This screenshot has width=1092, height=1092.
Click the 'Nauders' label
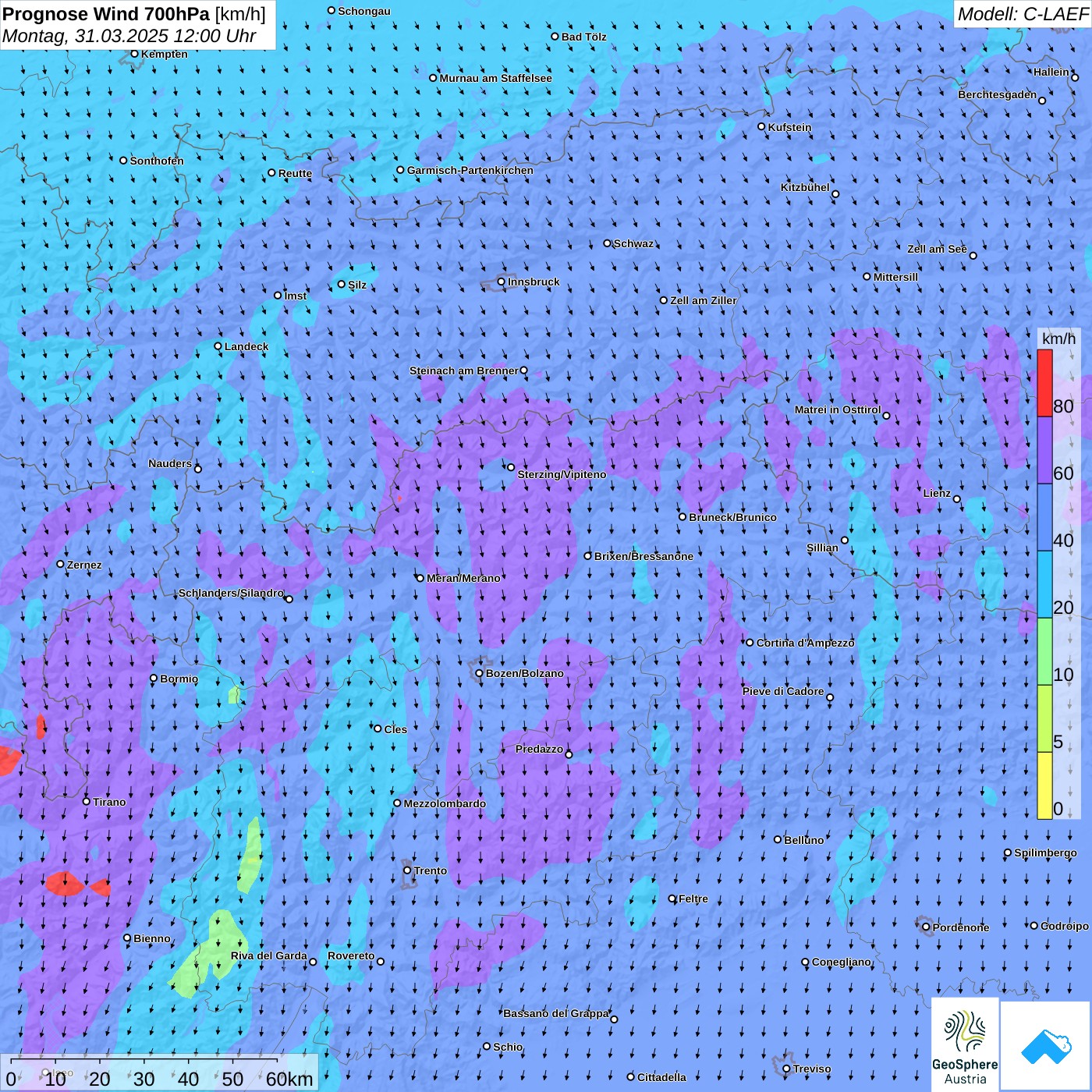pyautogui.click(x=170, y=463)
